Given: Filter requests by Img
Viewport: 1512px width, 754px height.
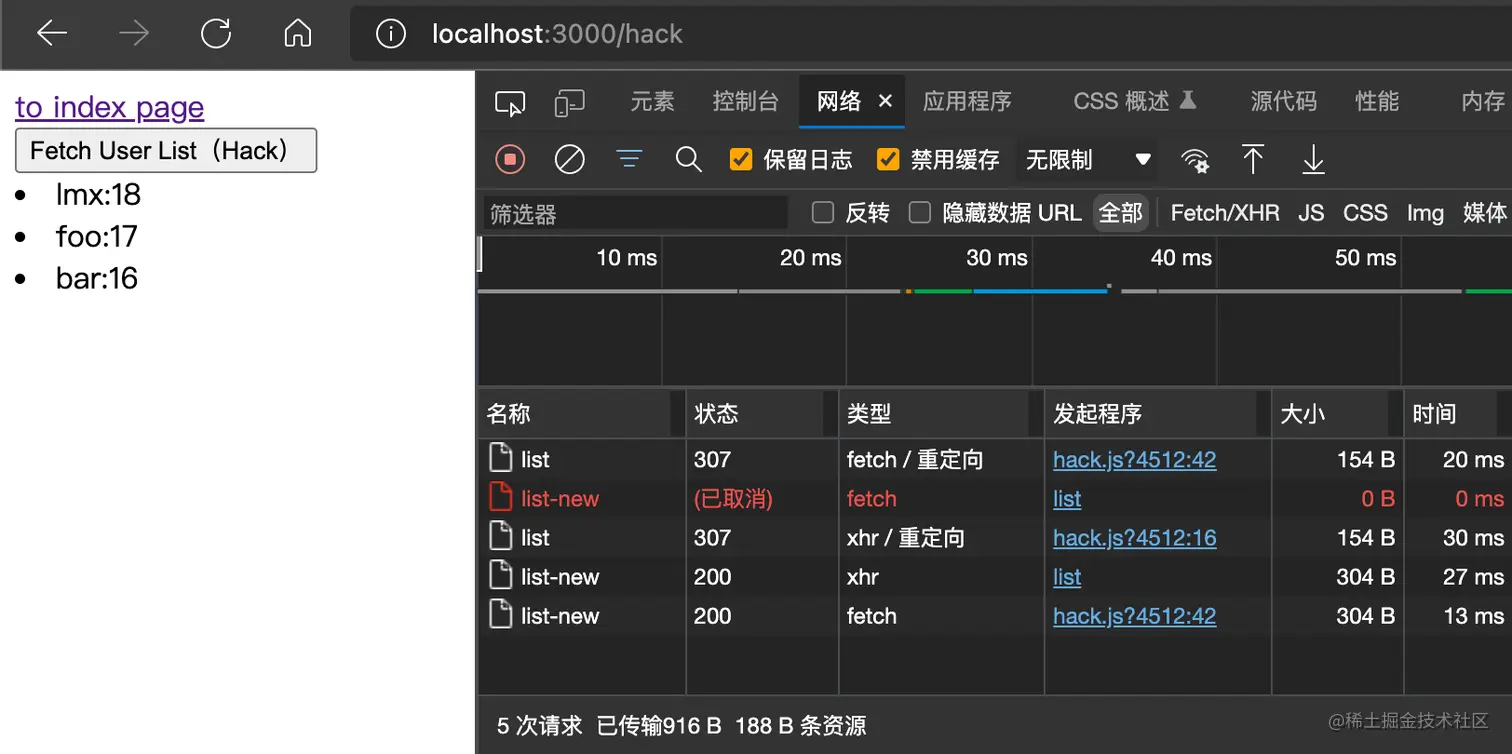Looking at the screenshot, I should pyautogui.click(x=1425, y=213).
